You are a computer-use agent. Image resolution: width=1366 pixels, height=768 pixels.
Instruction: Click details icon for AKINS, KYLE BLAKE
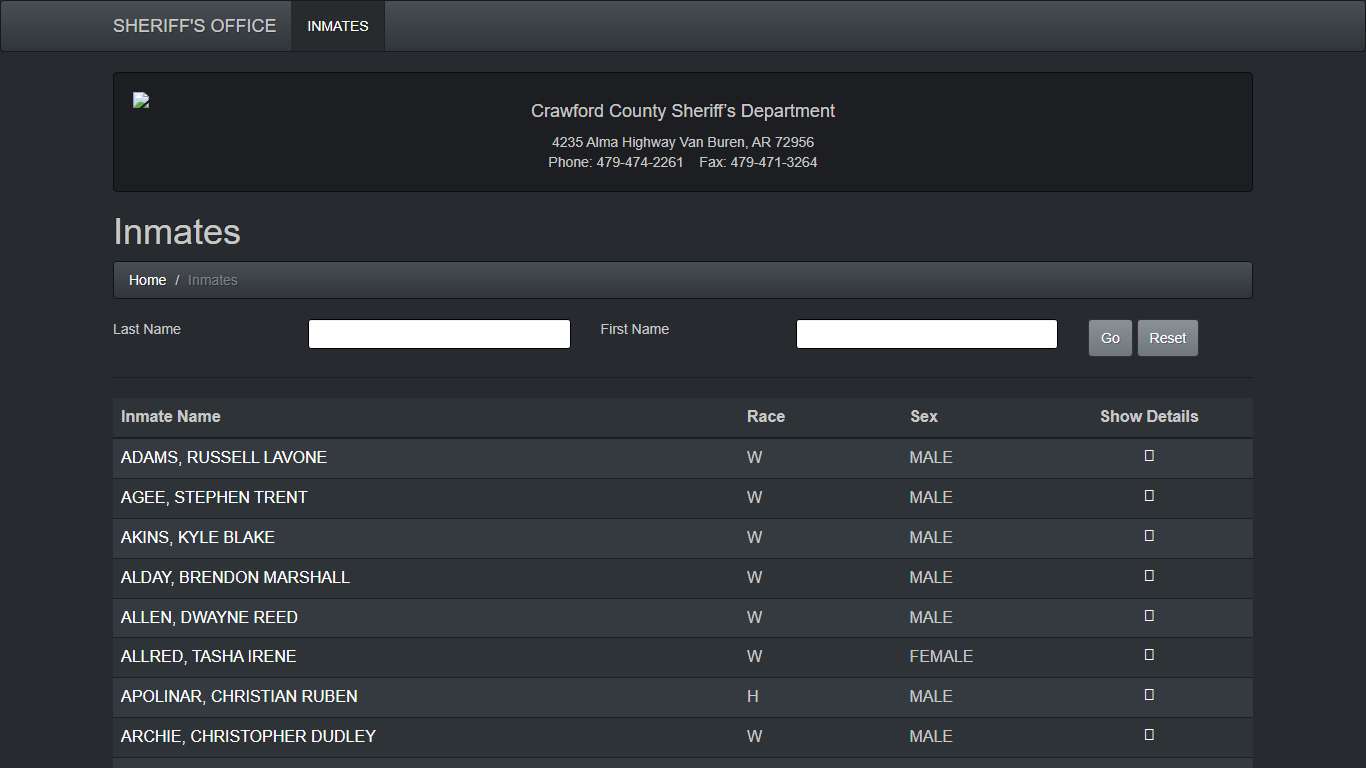[1149, 536]
